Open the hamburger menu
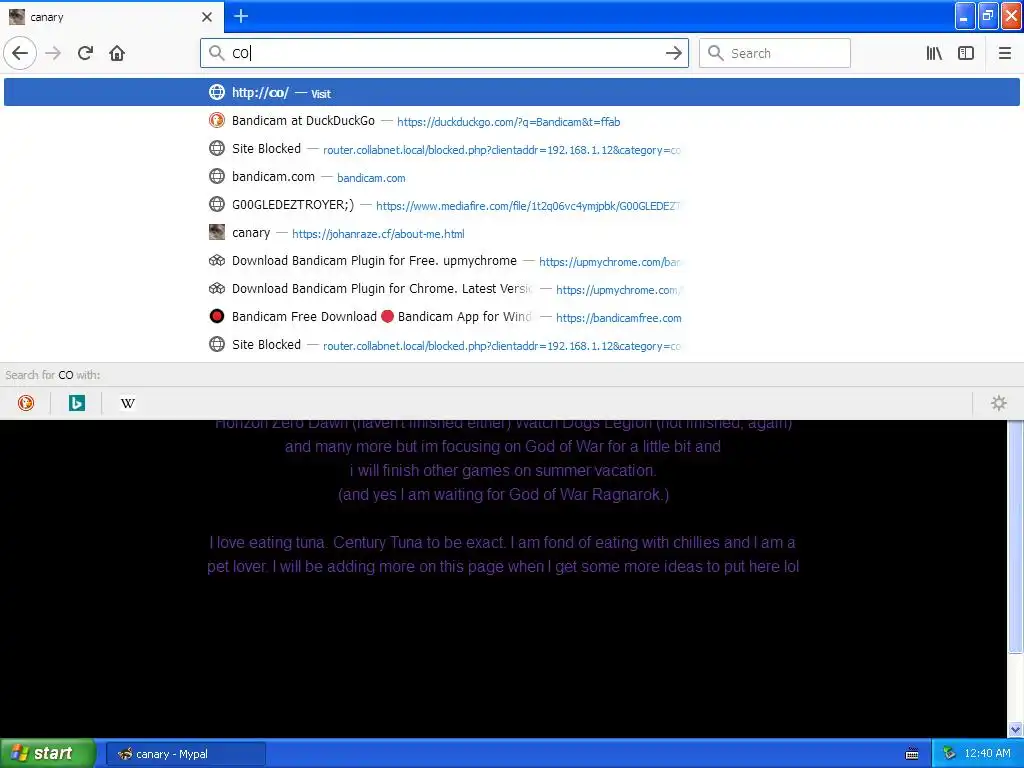This screenshot has width=1024, height=768. 1005,53
